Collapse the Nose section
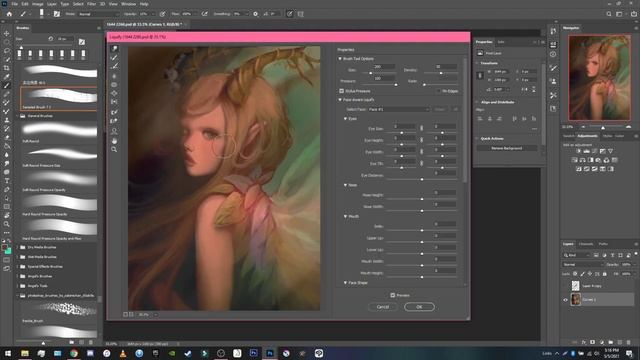 click(345, 185)
